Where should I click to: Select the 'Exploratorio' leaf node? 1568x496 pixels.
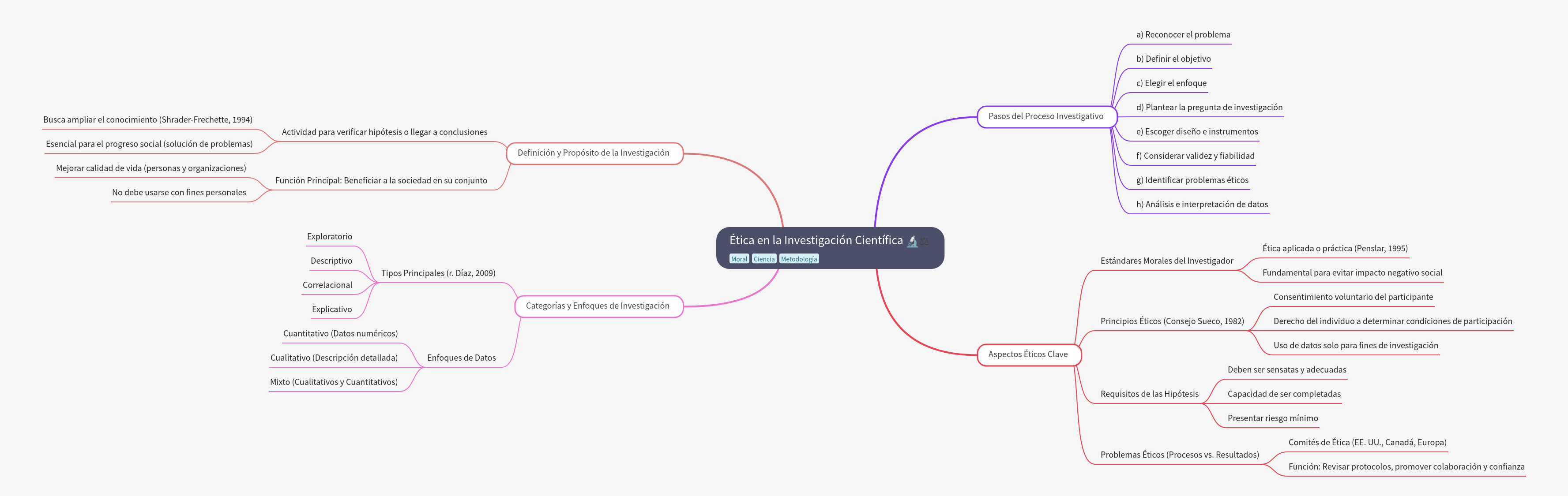click(x=329, y=237)
